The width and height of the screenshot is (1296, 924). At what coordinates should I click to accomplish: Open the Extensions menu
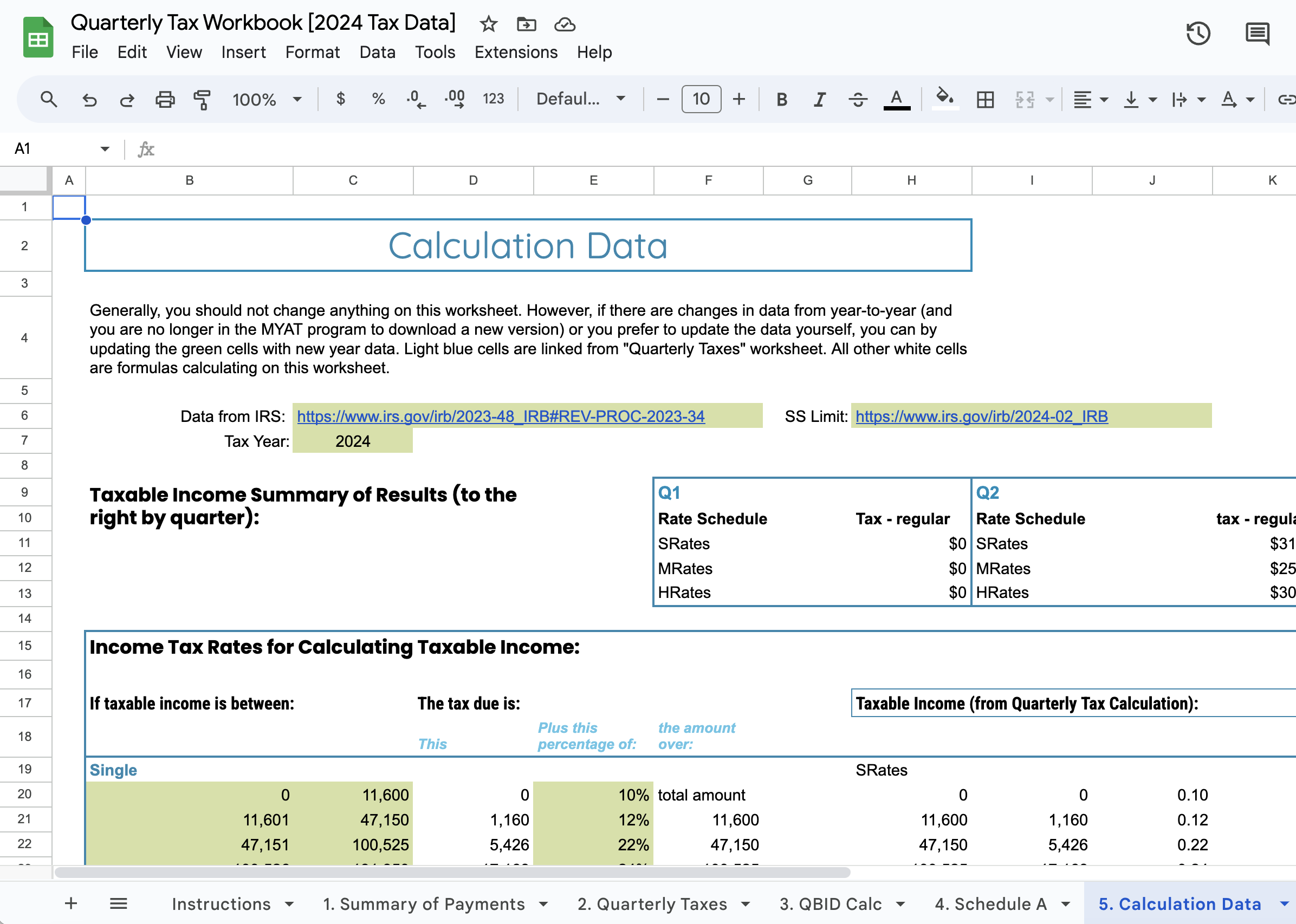coord(516,52)
